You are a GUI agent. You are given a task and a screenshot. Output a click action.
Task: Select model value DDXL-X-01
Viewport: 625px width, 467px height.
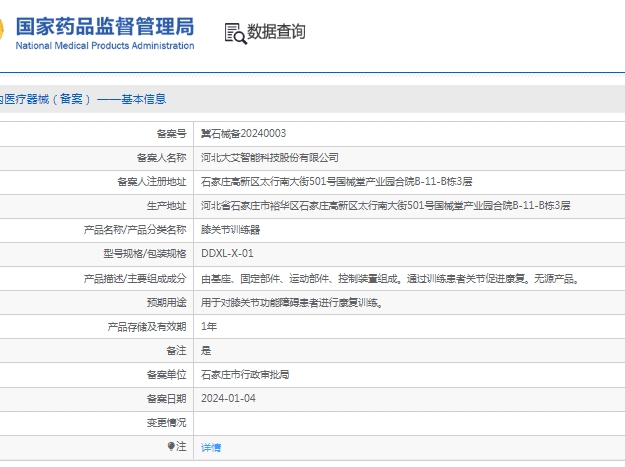pyautogui.click(x=227, y=253)
